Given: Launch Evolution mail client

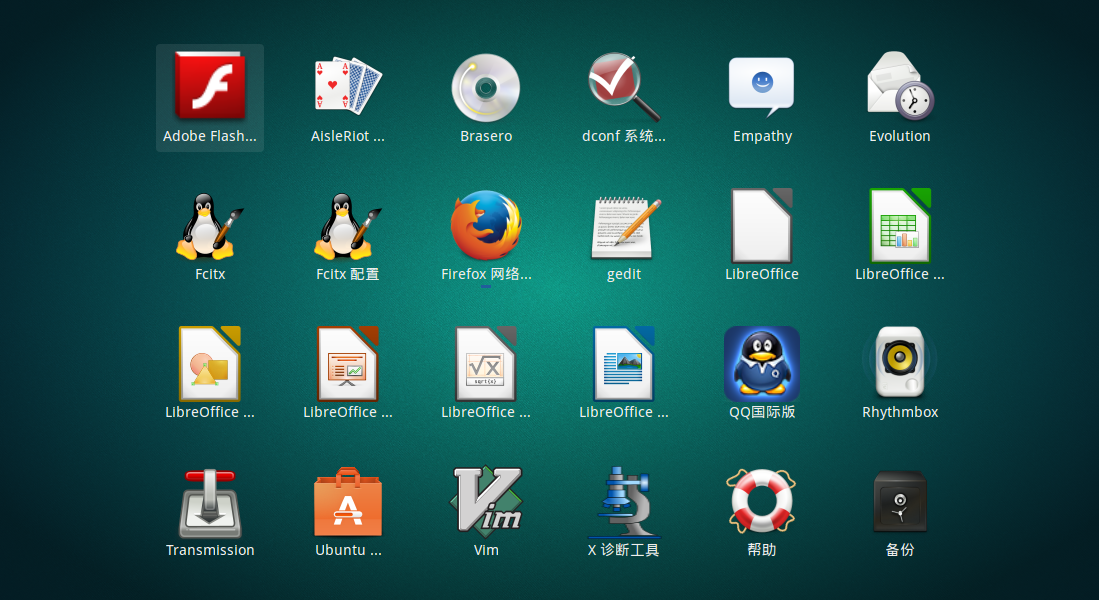Looking at the screenshot, I should click(900, 86).
